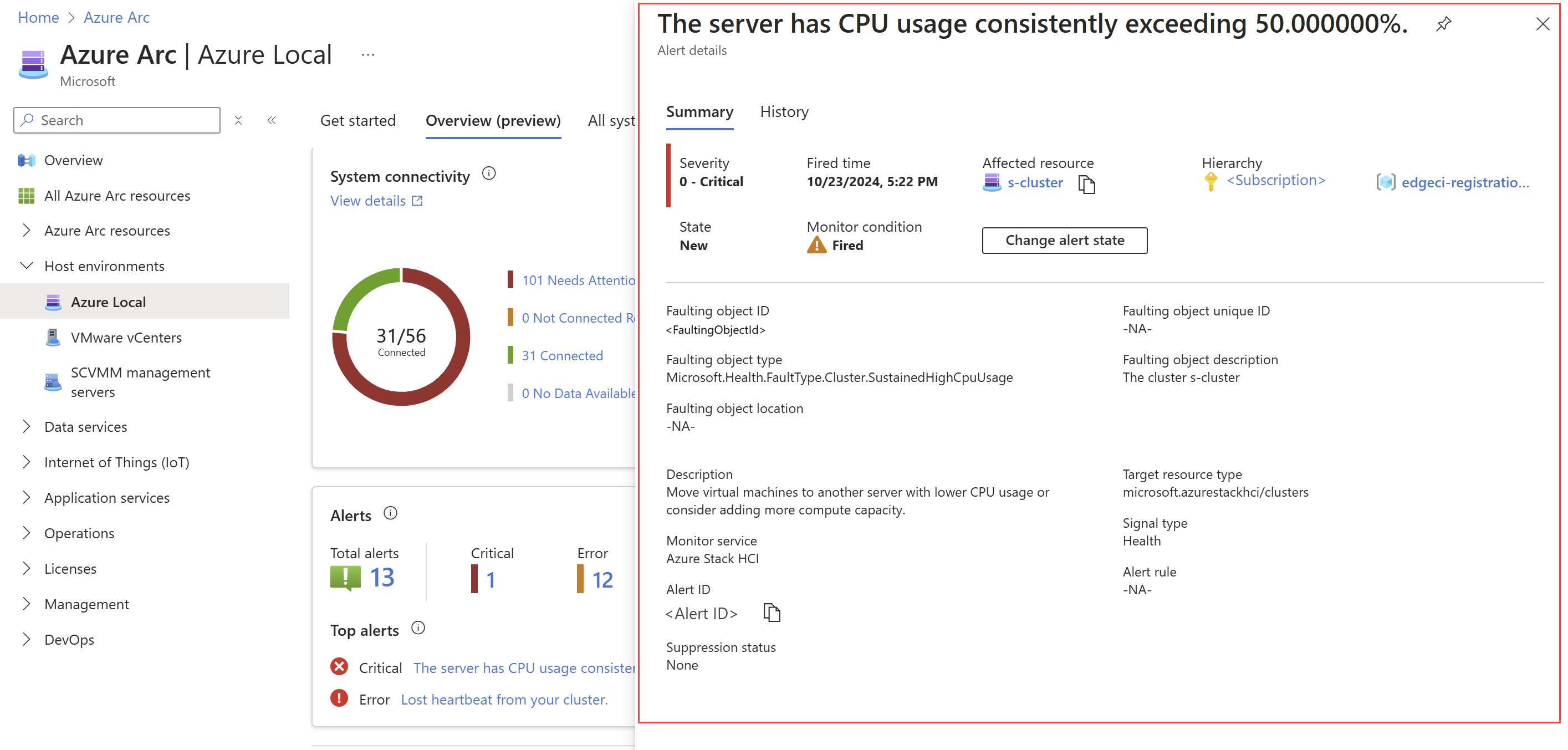Select VMware vCenters in the sidebar
The height and width of the screenshot is (750, 1568).
pyautogui.click(x=126, y=337)
